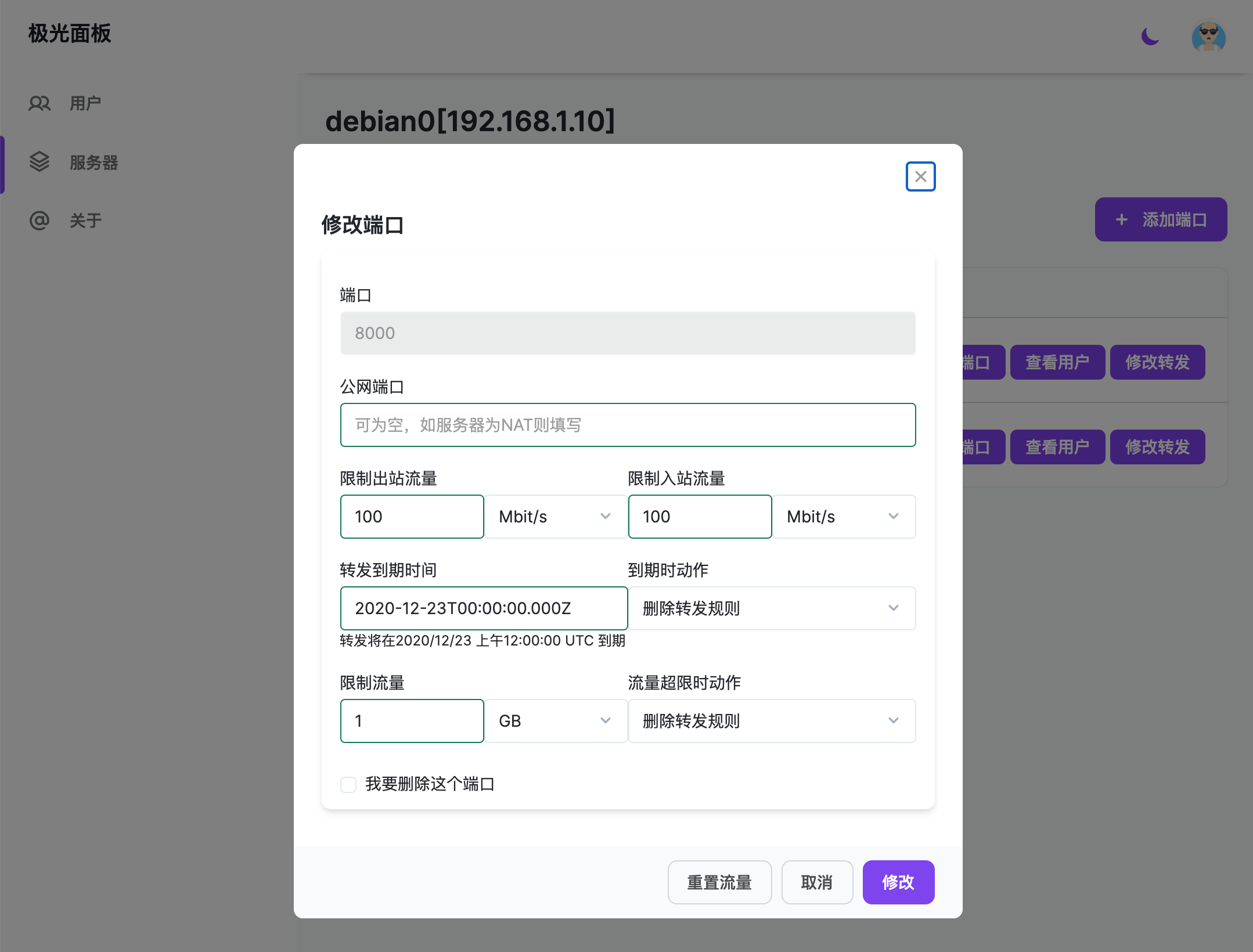Open the user avatar menu
The height and width of the screenshot is (952, 1253).
(x=1208, y=37)
